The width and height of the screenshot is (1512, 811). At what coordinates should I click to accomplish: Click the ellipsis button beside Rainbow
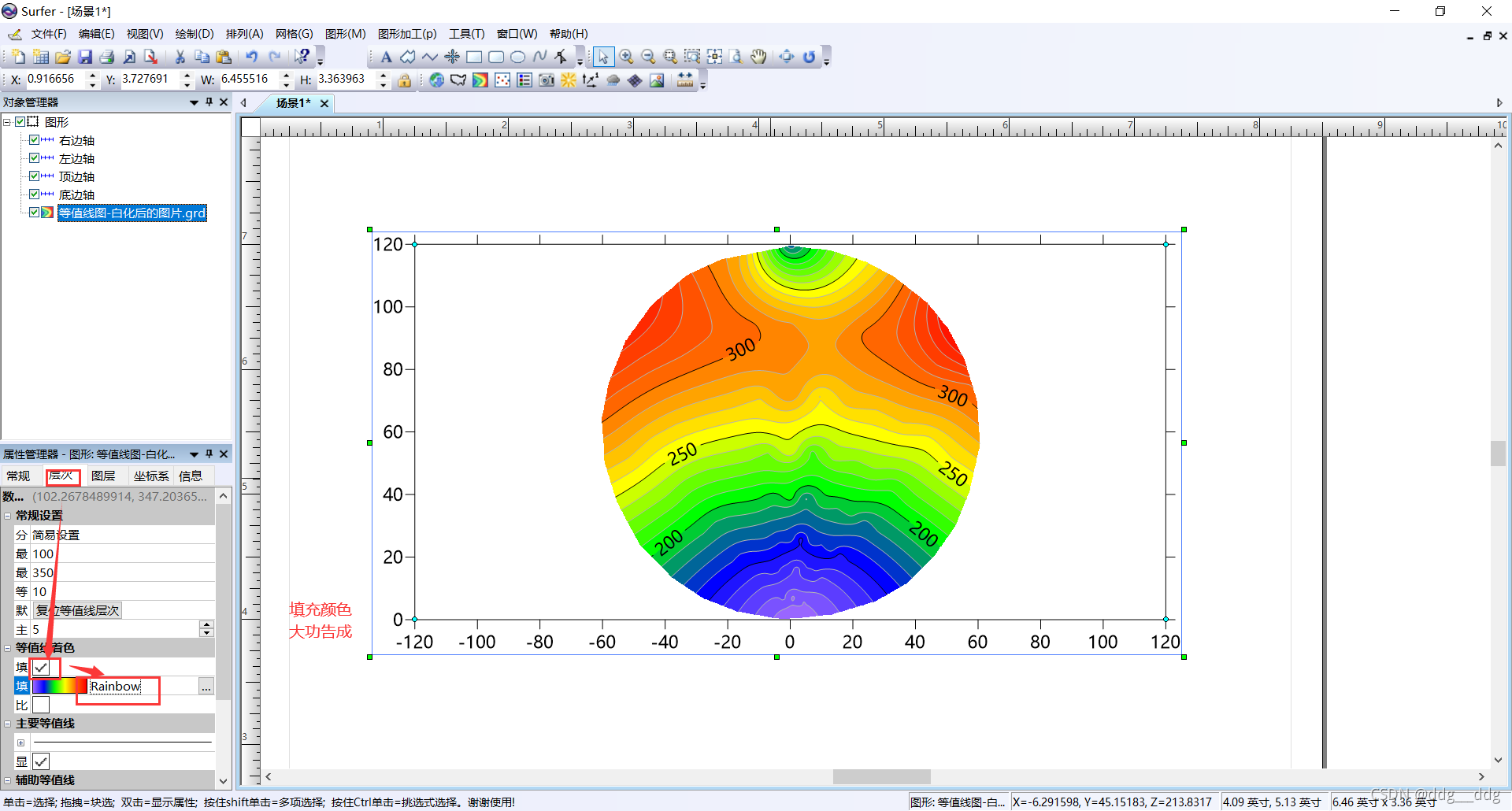pos(206,687)
